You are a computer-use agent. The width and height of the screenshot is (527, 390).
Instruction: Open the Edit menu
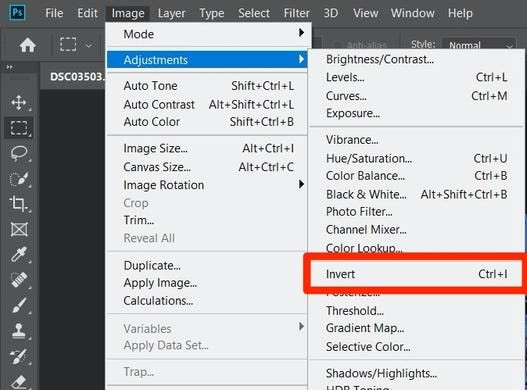coord(87,13)
